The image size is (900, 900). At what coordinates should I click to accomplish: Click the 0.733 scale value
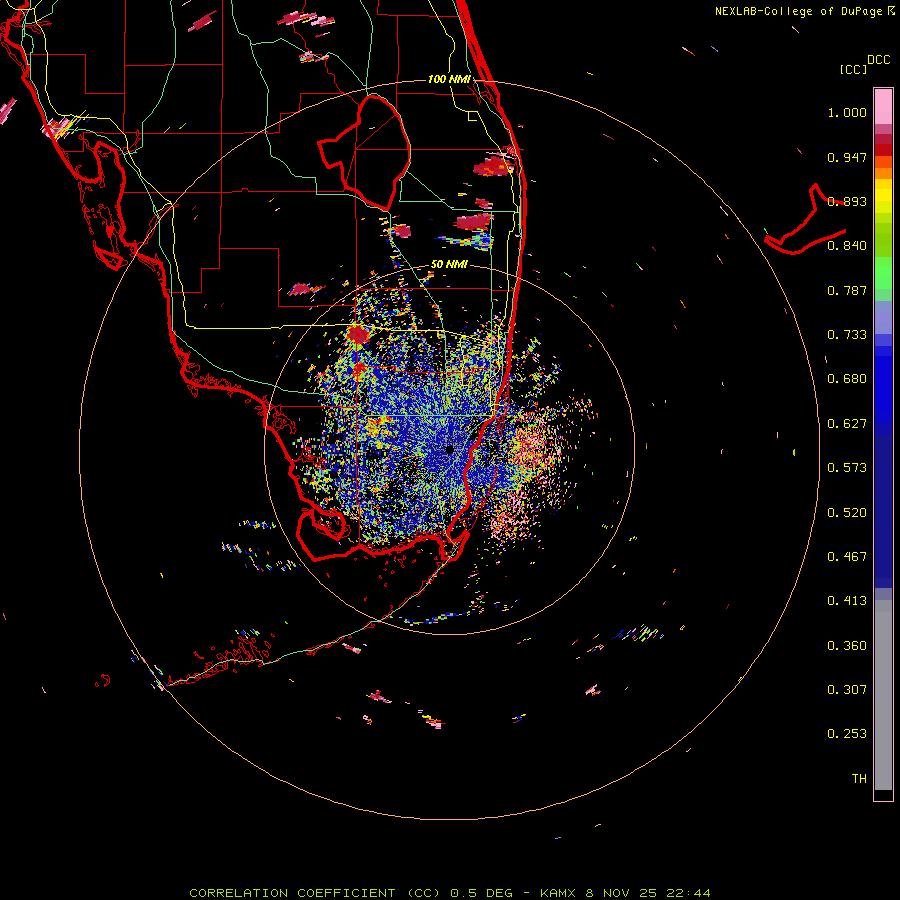[x=847, y=335]
